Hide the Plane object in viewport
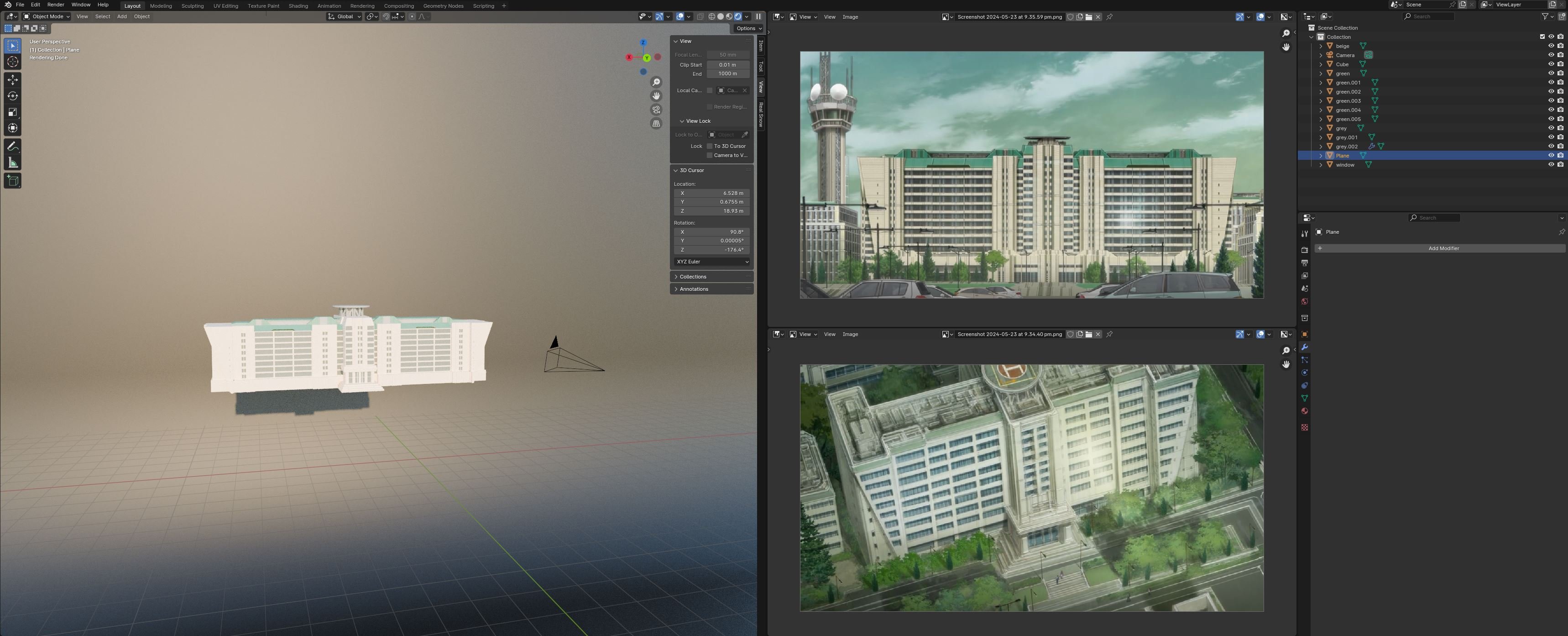This screenshot has width=1568, height=636. 1551,155
